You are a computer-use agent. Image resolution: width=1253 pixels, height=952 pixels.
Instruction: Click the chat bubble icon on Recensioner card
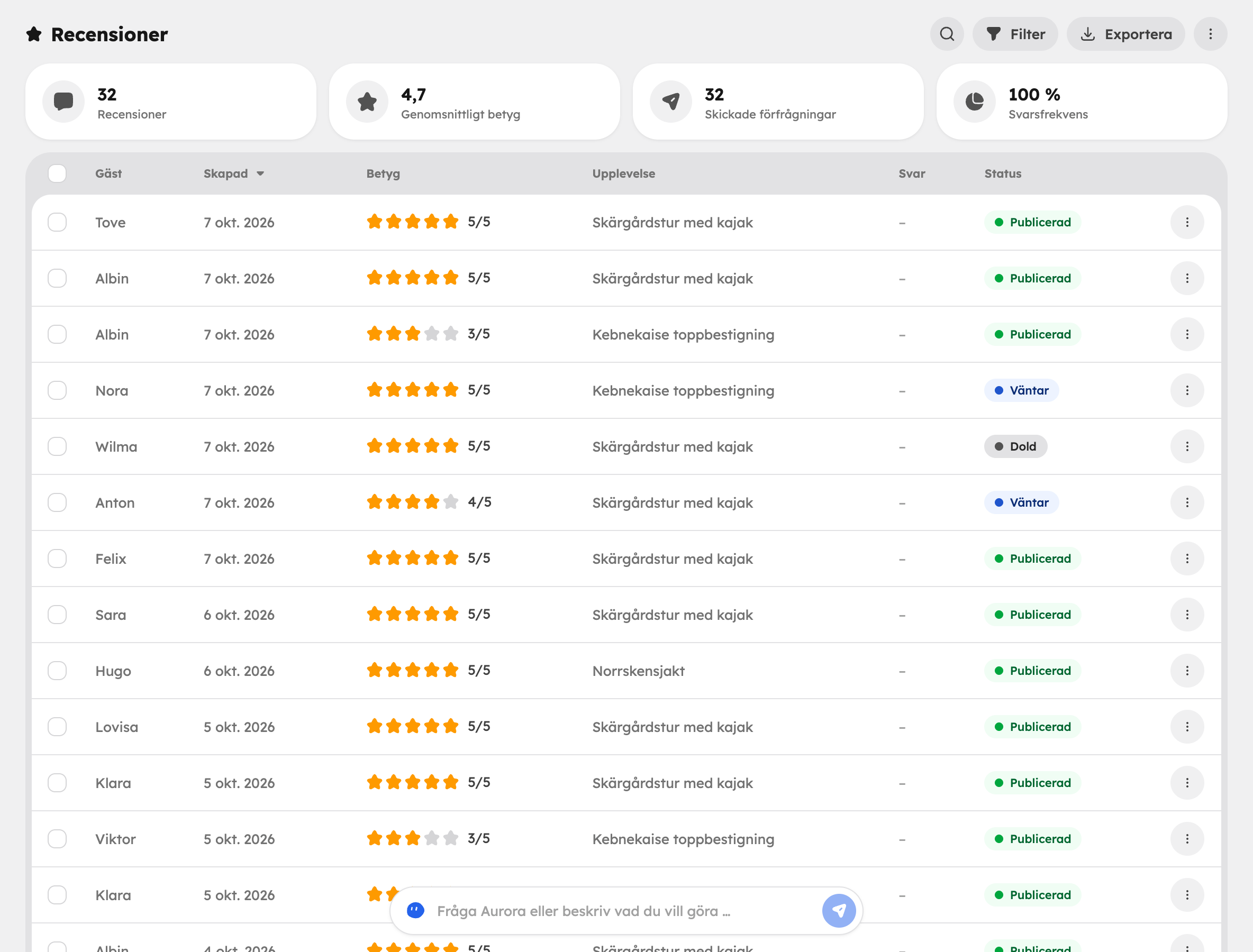63,102
